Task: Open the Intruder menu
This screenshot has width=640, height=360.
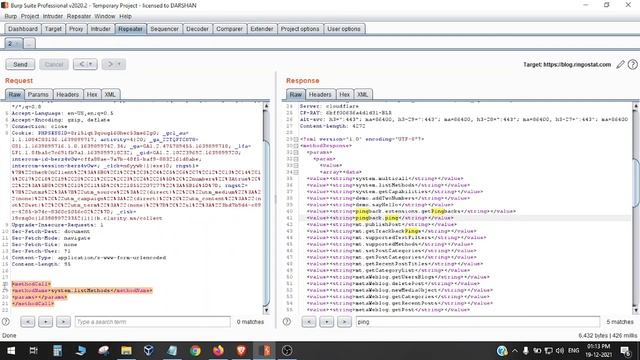Action: (x=53, y=16)
